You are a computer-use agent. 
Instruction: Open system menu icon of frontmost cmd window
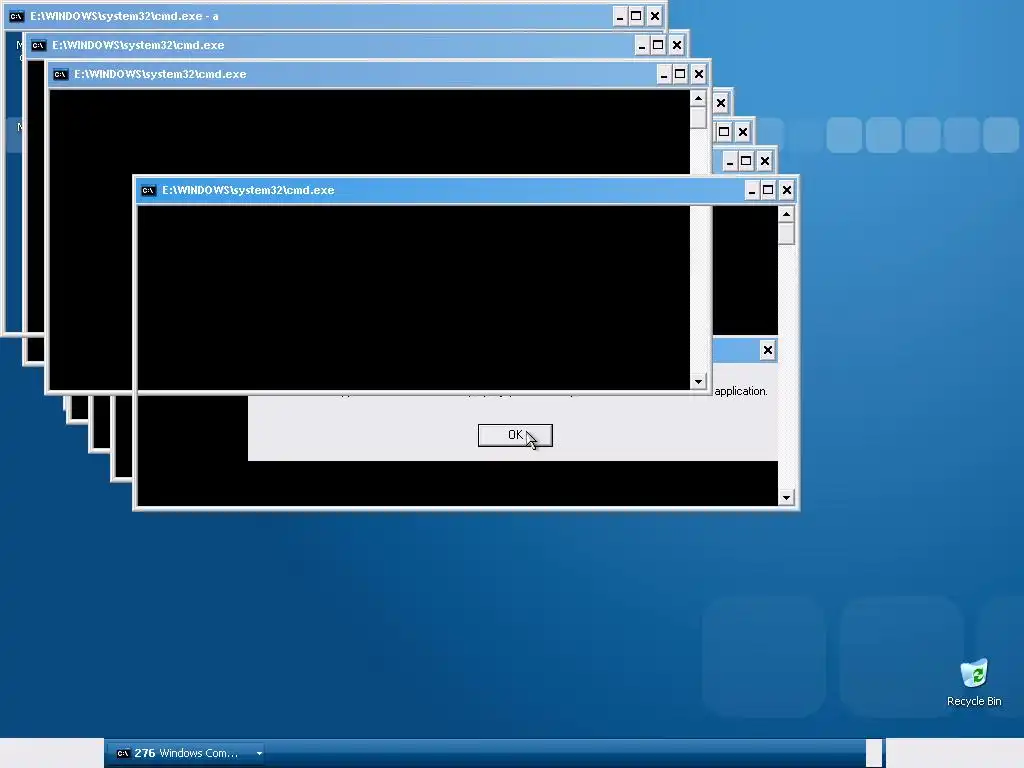point(148,191)
